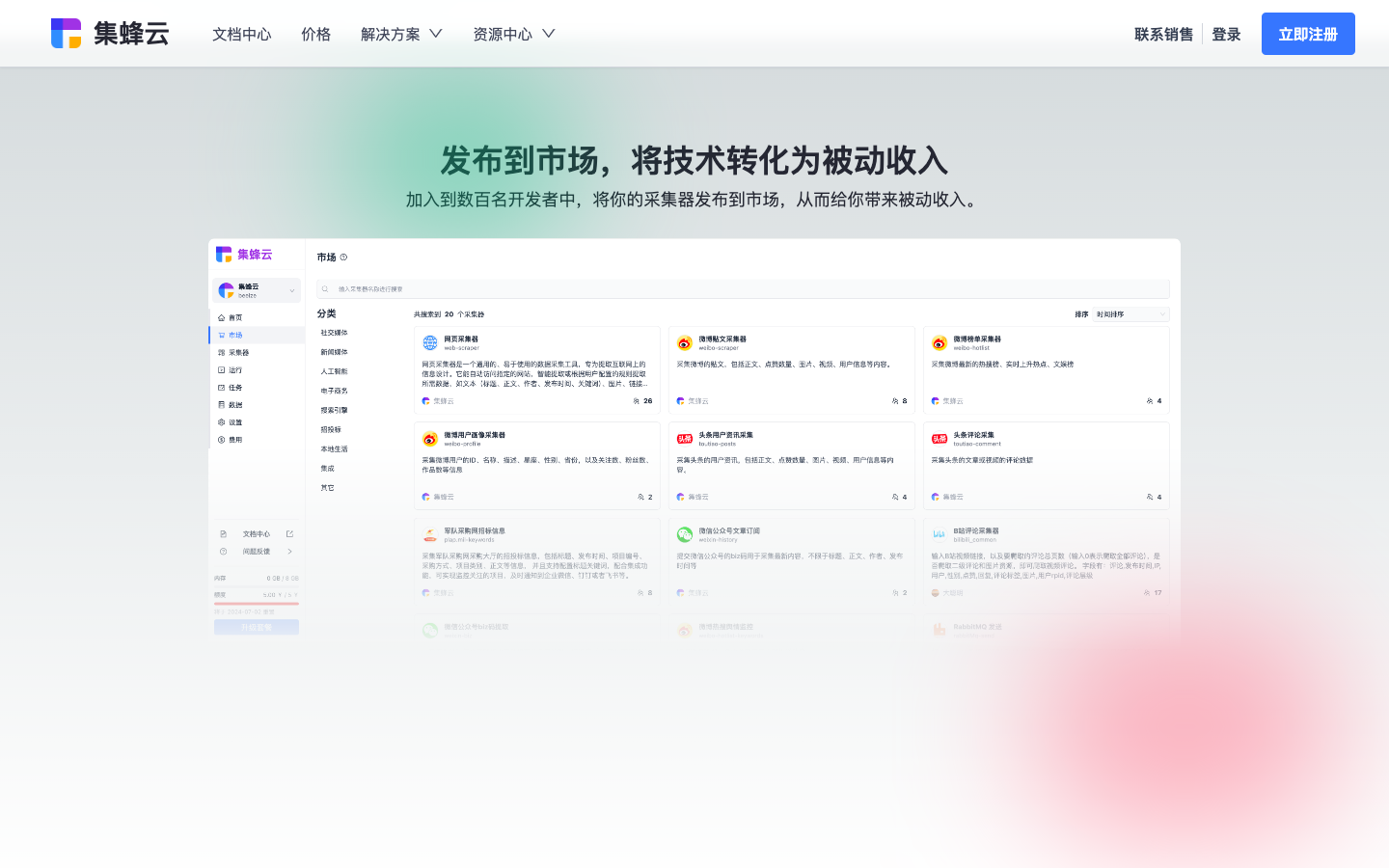Click the weibo-hotlist subtitle text
This screenshot has width=1389, height=868.
tap(971, 348)
